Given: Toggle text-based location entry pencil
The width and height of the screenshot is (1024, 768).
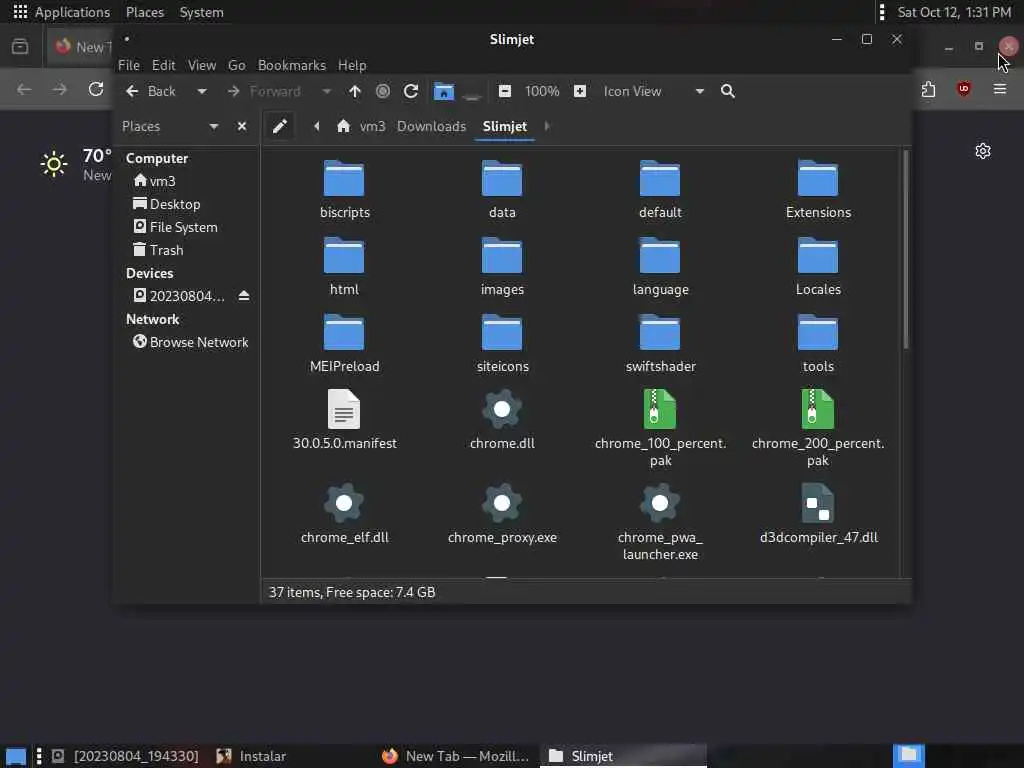Looking at the screenshot, I should [x=280, y=126].
